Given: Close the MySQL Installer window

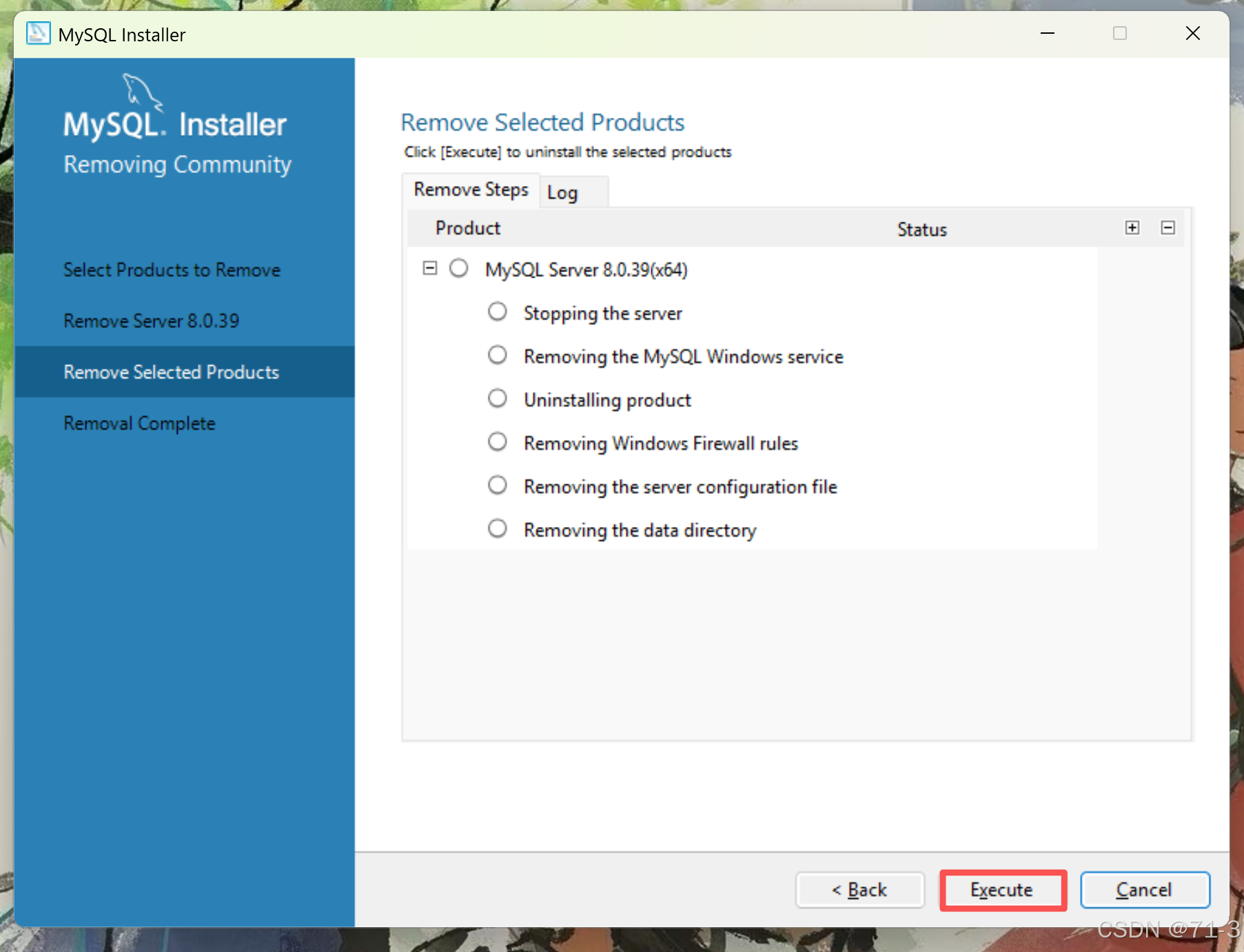Looking at the screenshot, I should coord(1193,33).
